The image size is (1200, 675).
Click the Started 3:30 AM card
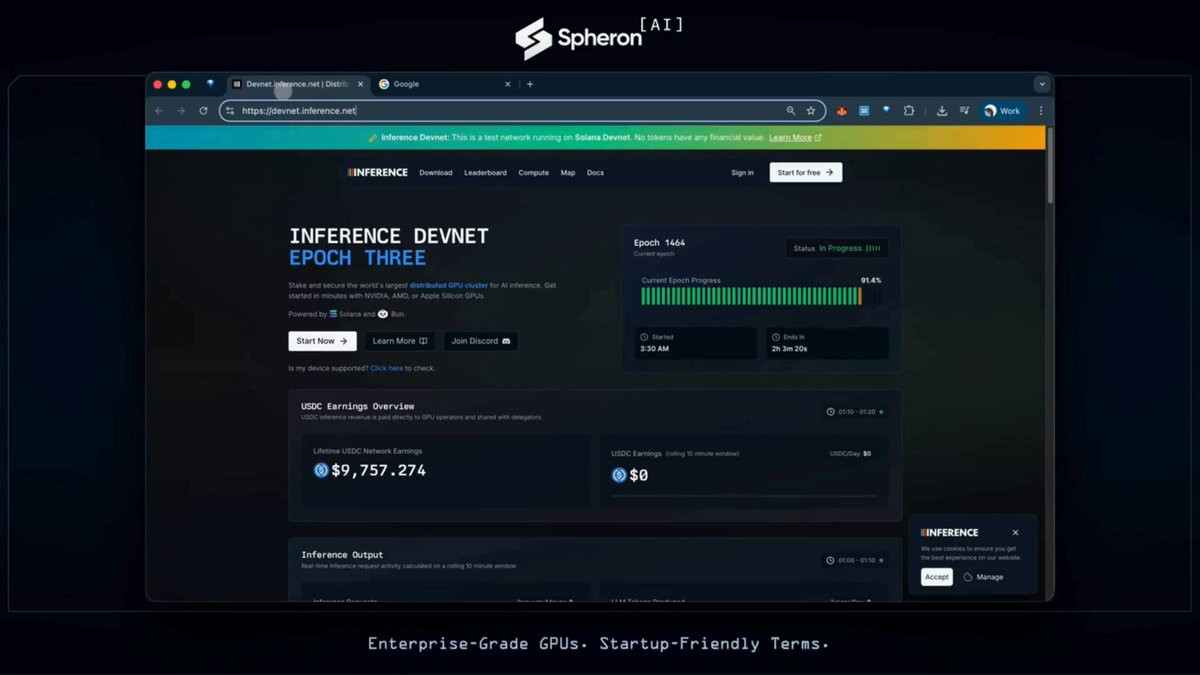[696, 343]
